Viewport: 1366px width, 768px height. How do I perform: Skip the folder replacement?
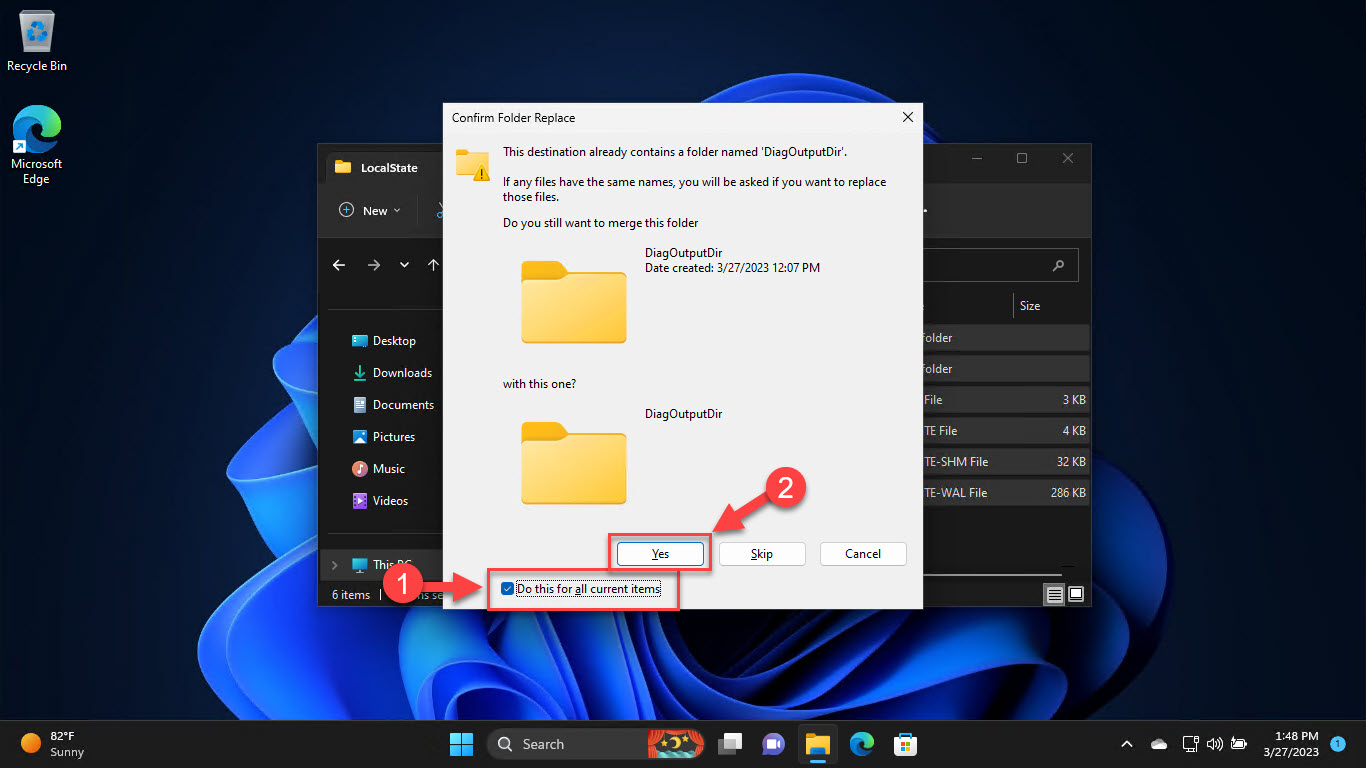[x=762, y=553]
